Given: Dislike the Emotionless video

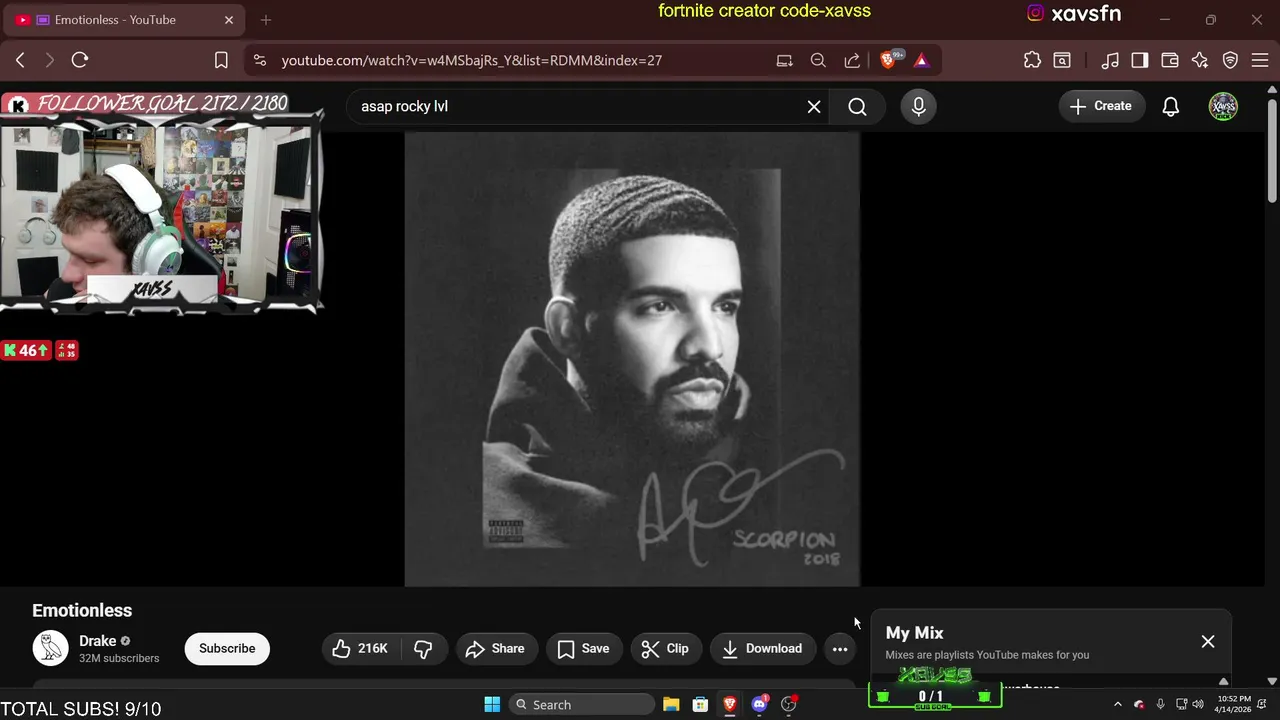Looking at the screenshot, I should point(423,648).
